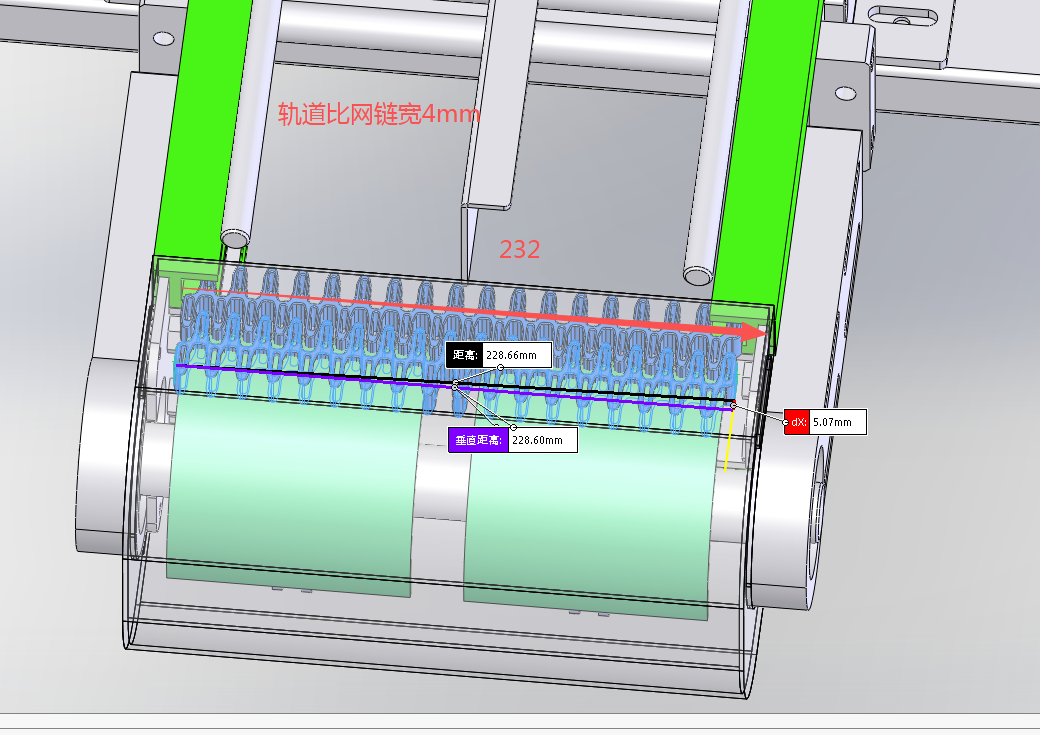Click the 距离 228.66mm measurement label
1040x735 pixels.
499,355
